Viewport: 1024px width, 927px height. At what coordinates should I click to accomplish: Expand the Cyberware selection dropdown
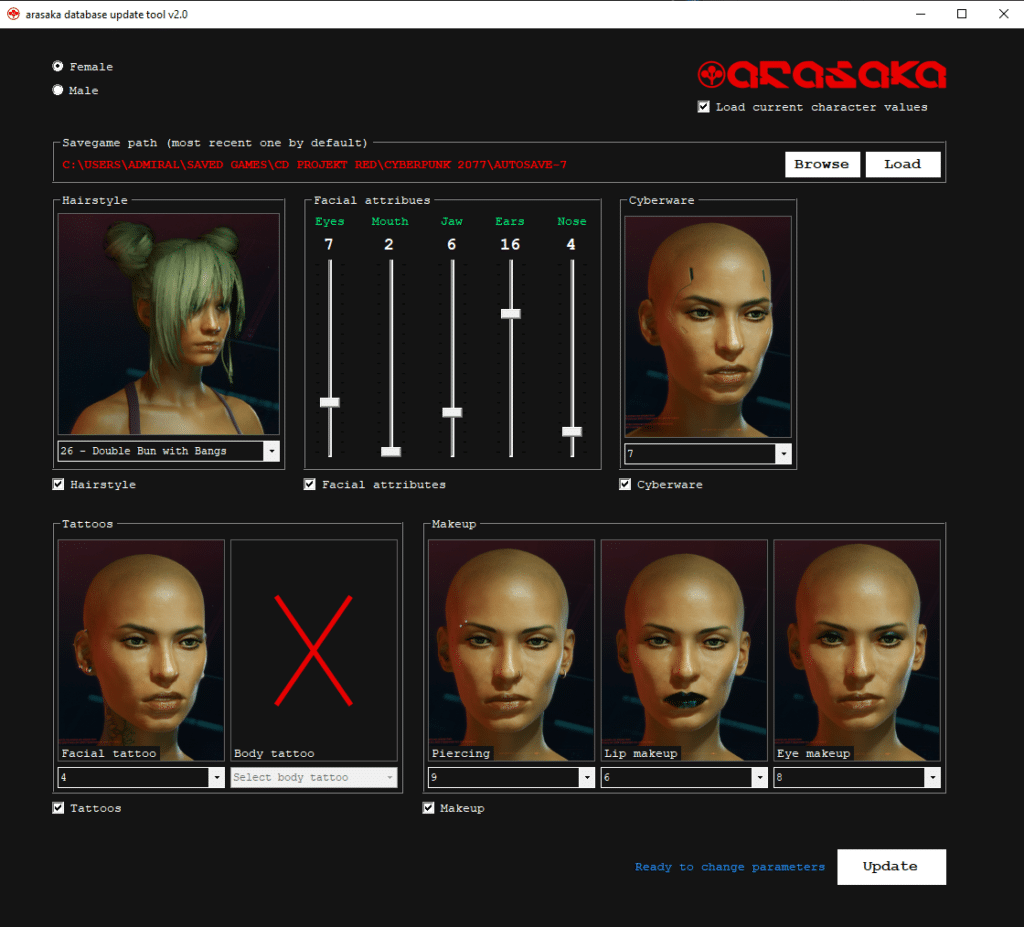click(785, 453)
